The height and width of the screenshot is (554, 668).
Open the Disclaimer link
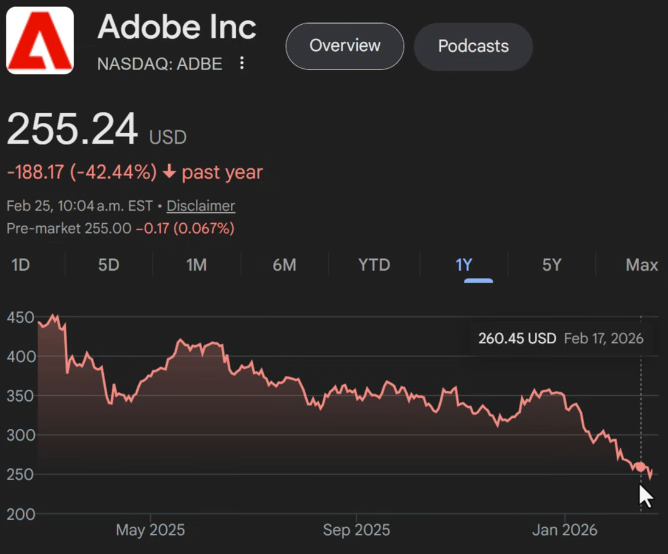200,206
